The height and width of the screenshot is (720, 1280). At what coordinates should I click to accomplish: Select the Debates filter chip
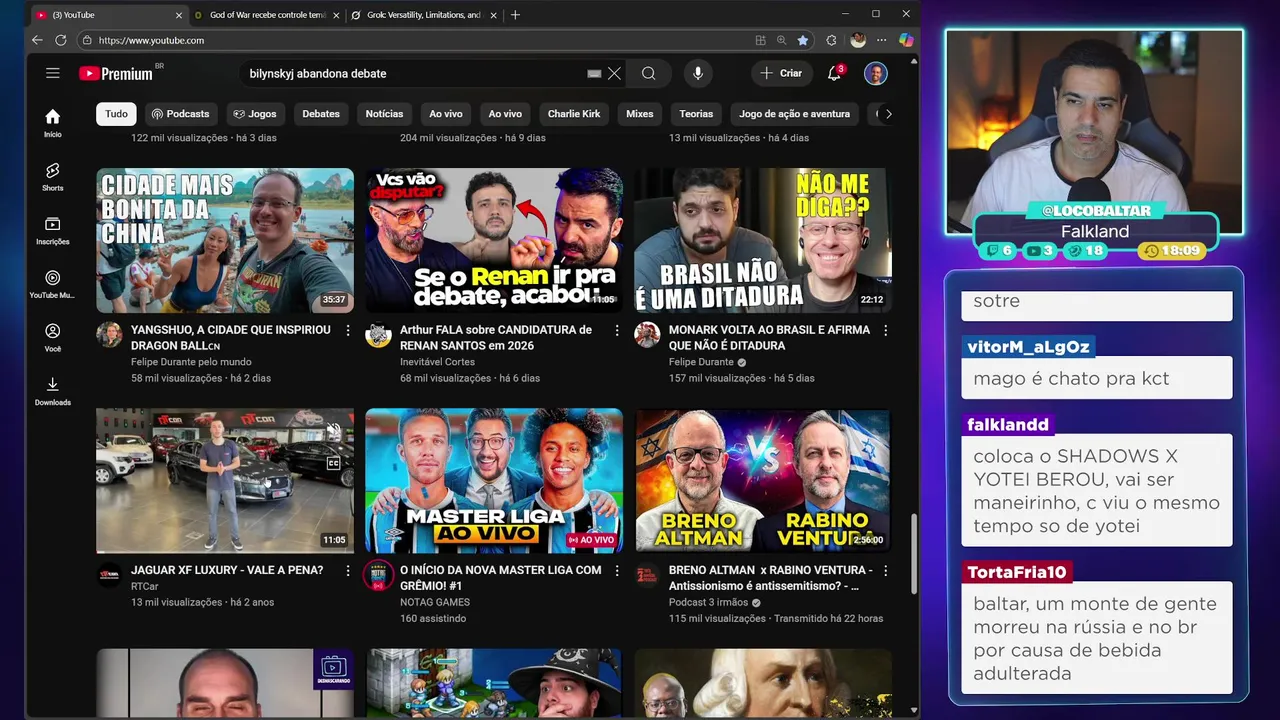pos(321,114)
